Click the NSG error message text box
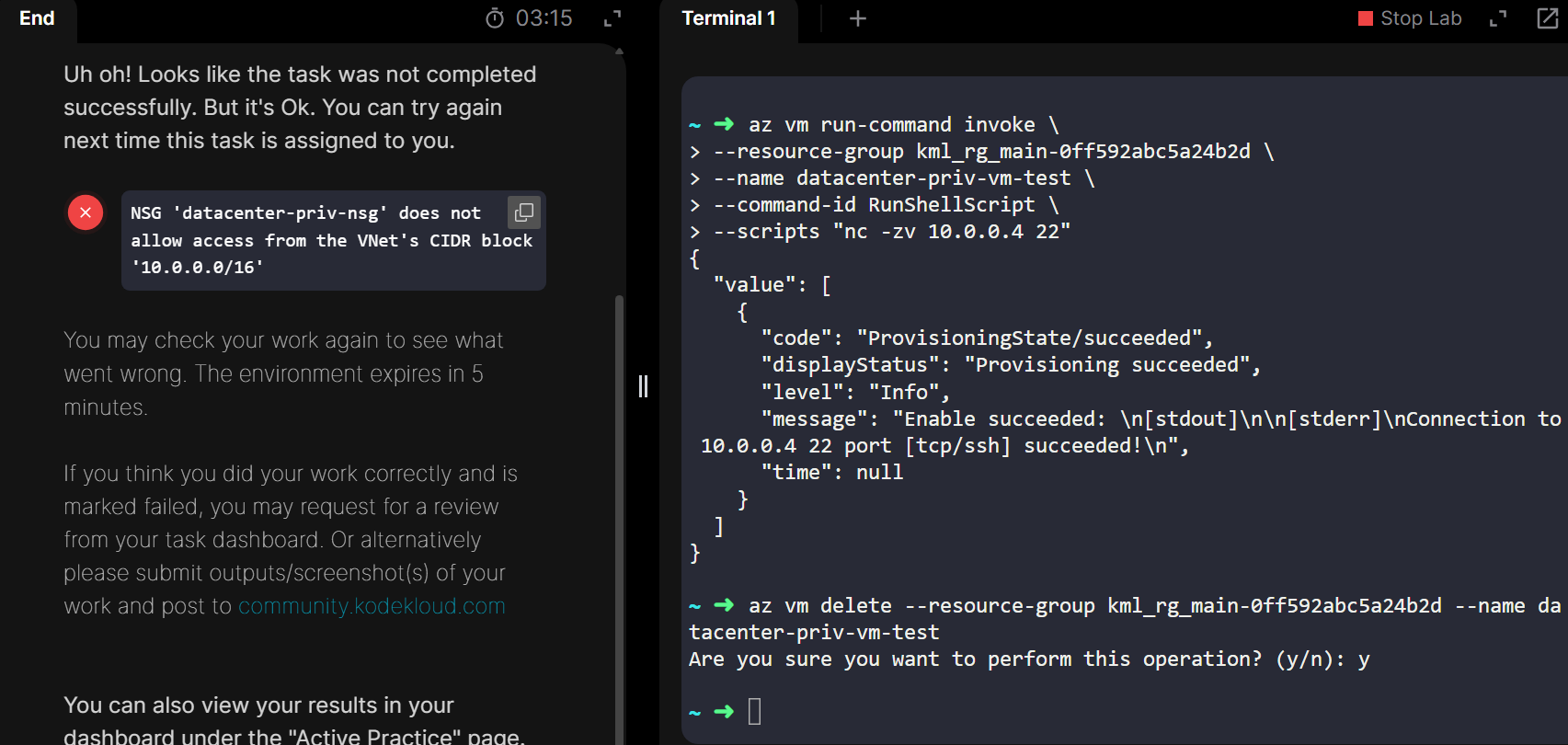The width and height of the screenshot is (1568, 745). pyautogui.click(x=313, y=241)
